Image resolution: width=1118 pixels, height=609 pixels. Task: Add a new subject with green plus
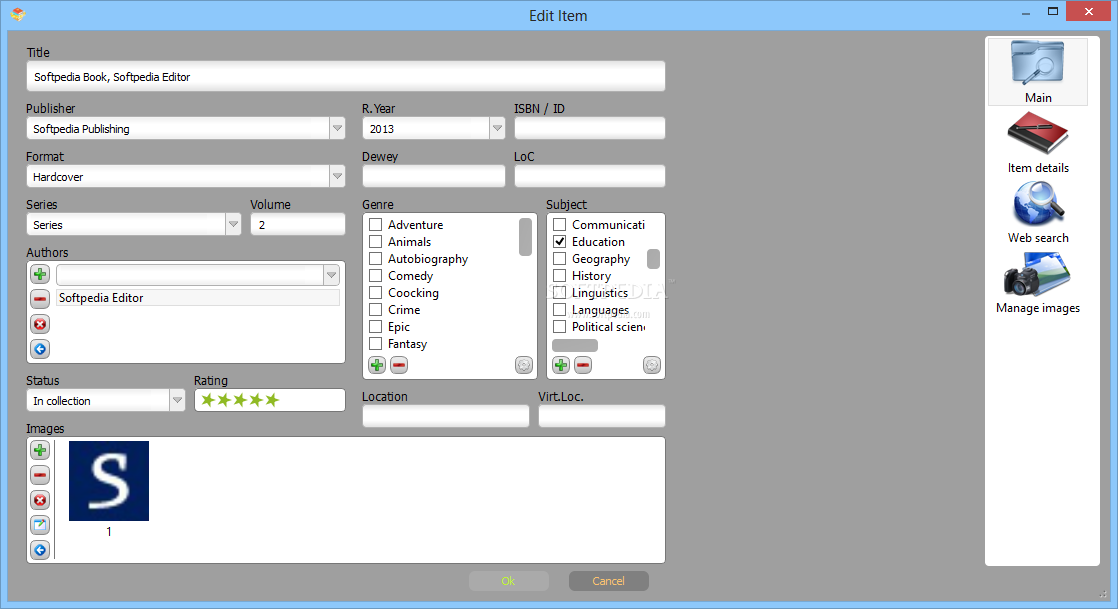coord(561,365)
